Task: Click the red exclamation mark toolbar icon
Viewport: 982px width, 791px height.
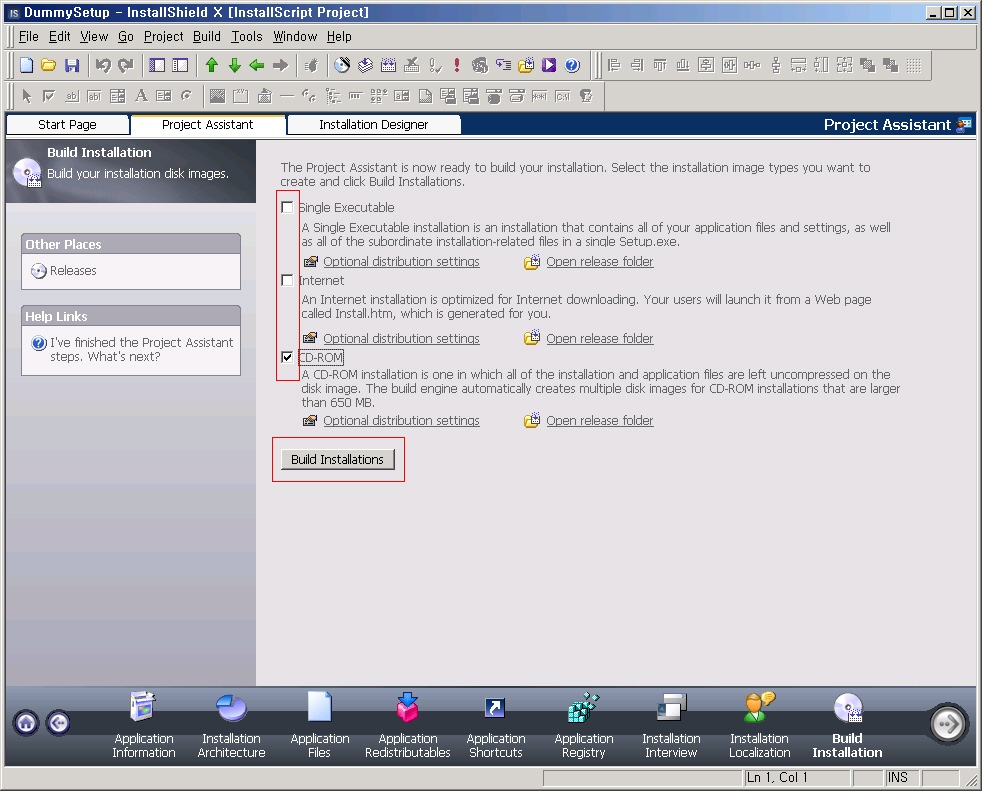Action: point(457,65)
